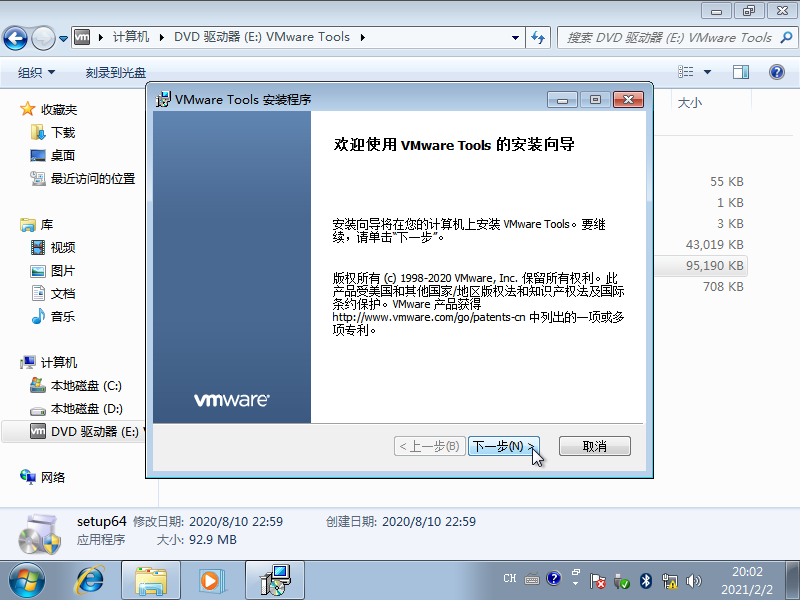The image size is (800, 600).
Task: Click the installer title bar icon
Action: pyautogui.click(x=163, y=99)
